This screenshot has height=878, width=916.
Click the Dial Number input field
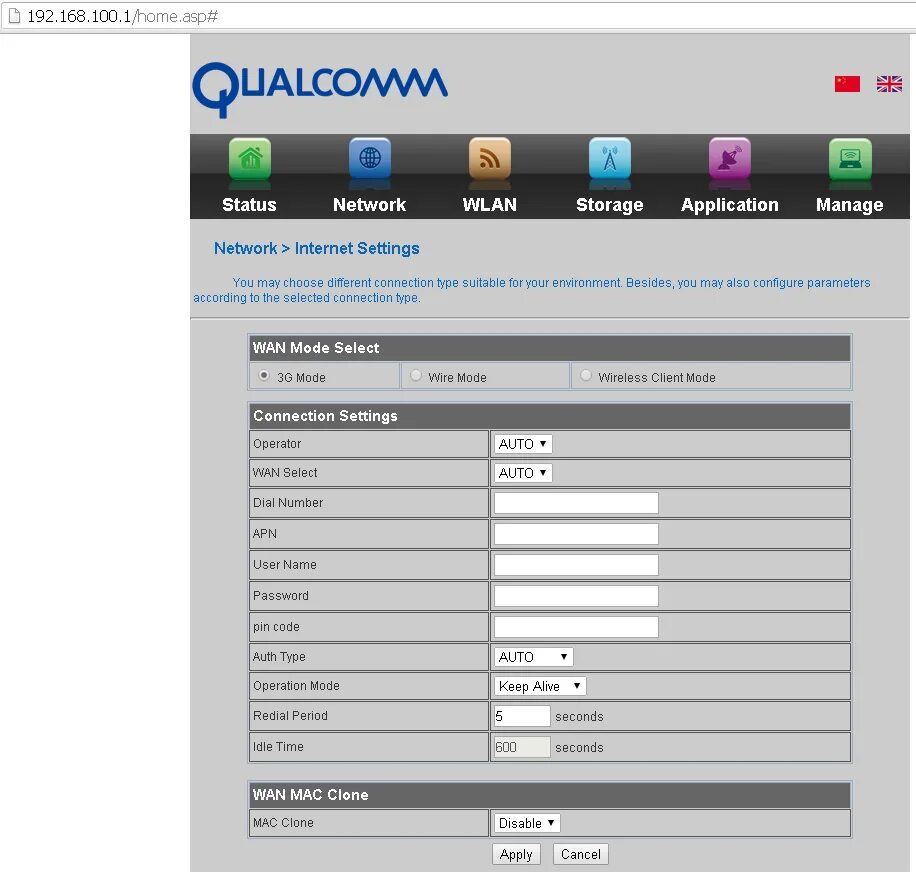click(576, 503)
